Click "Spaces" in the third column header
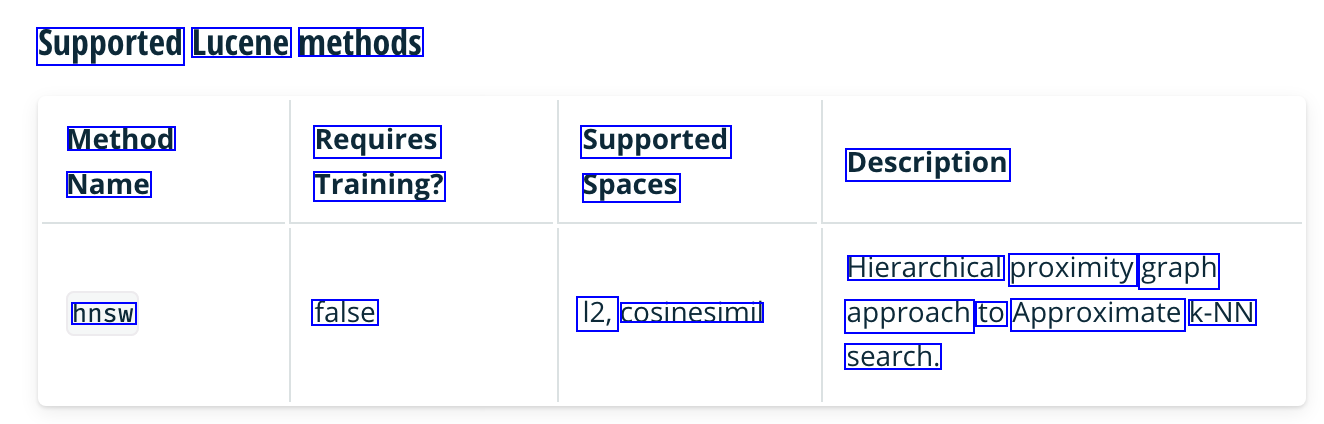1324x424 pixels. pos(631,187)
